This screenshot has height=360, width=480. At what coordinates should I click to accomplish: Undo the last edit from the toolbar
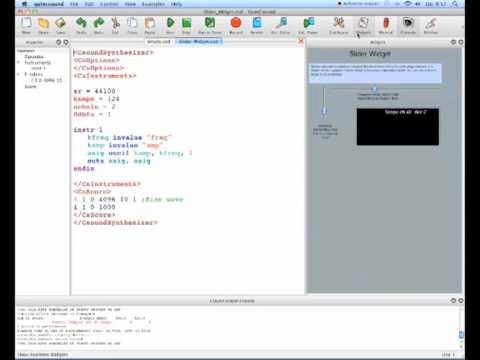tap(81, 26)
